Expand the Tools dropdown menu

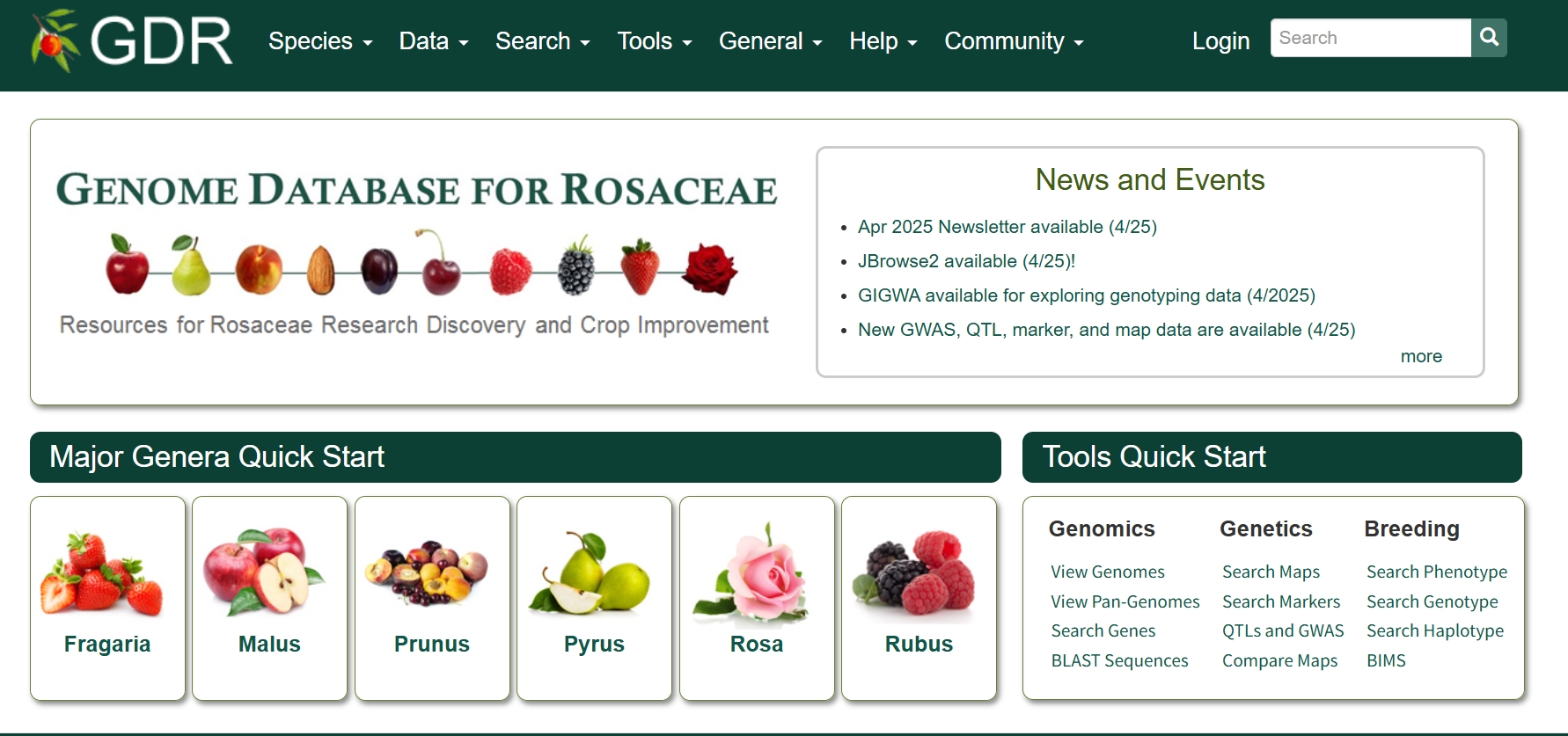655,41
